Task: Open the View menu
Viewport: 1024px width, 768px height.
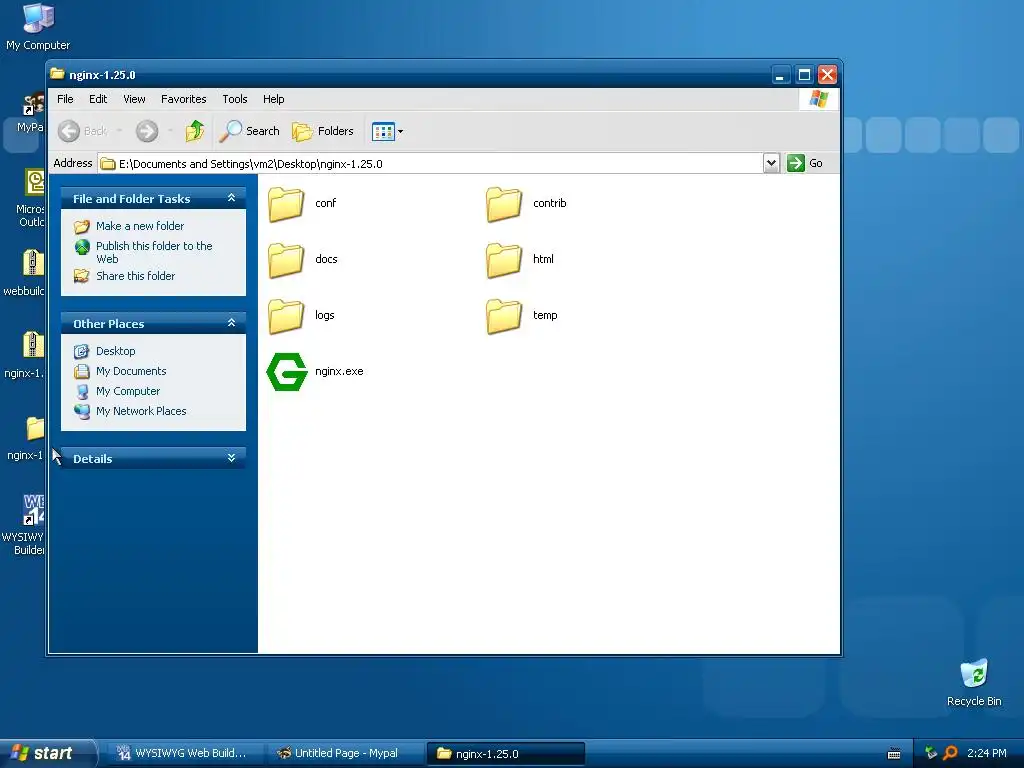Action: pyautogui.click(x=134, y=99)
